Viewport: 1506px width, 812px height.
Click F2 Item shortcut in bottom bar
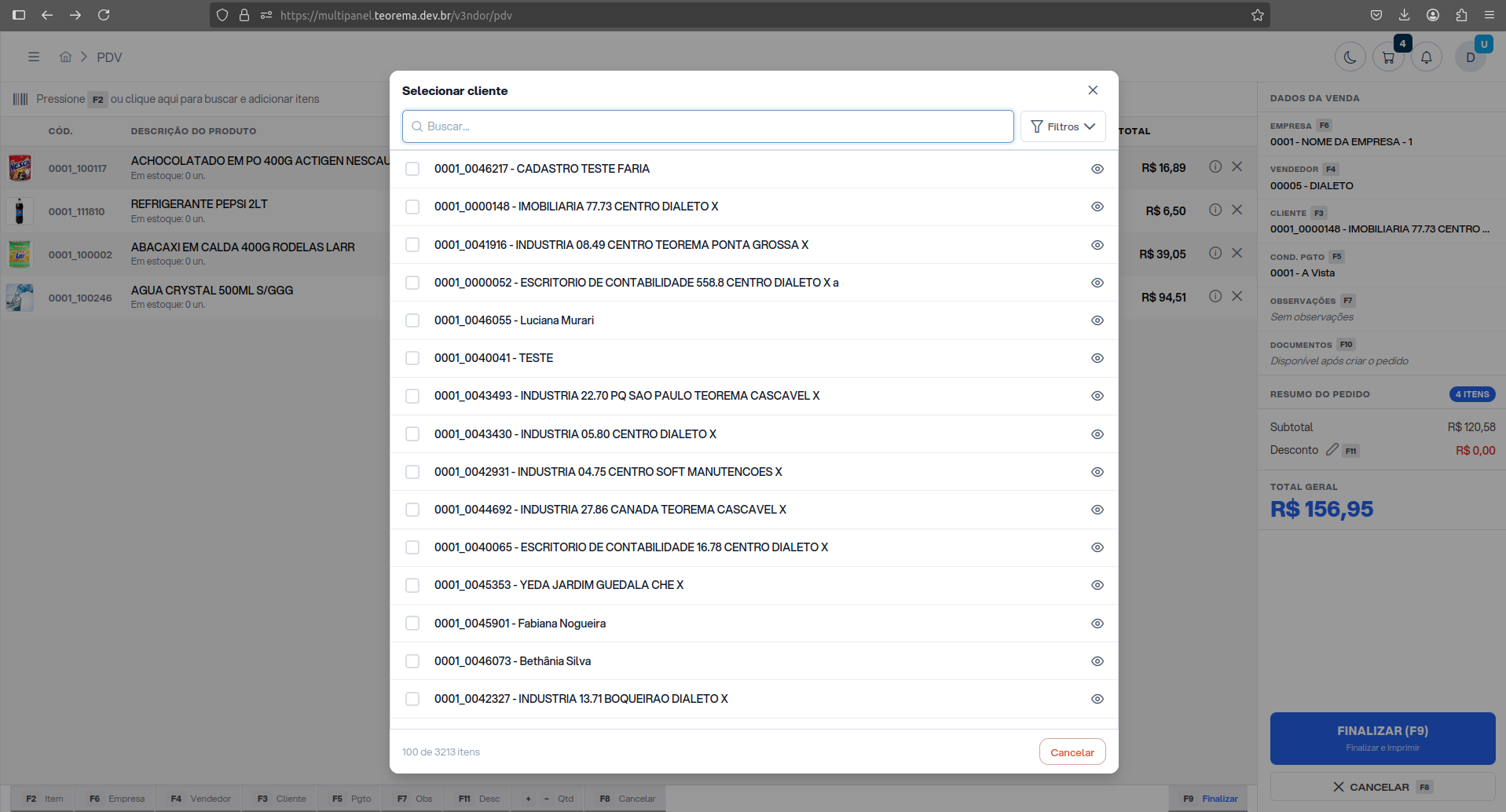click(x=44, y=799)
